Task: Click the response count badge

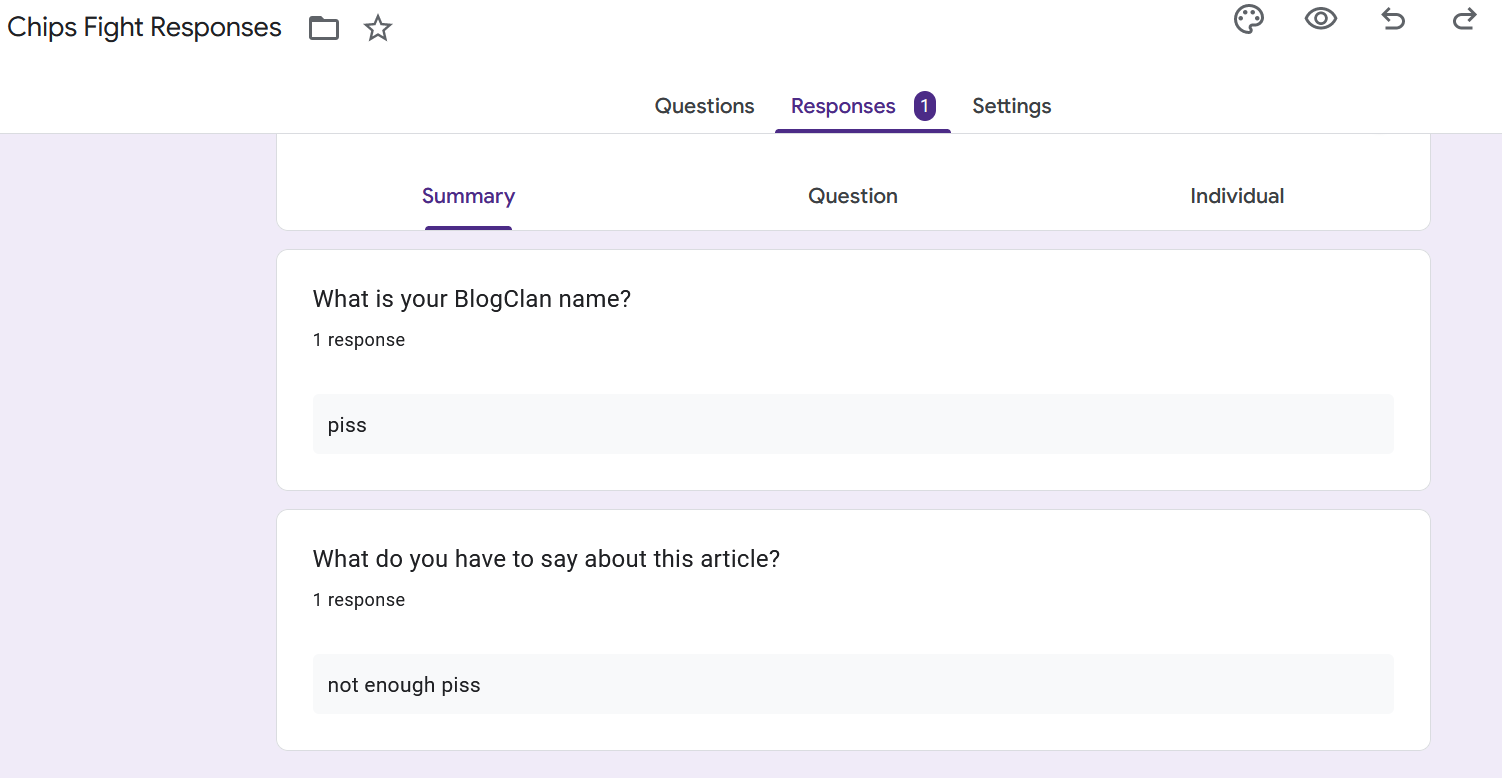Action: click(924, 106)
